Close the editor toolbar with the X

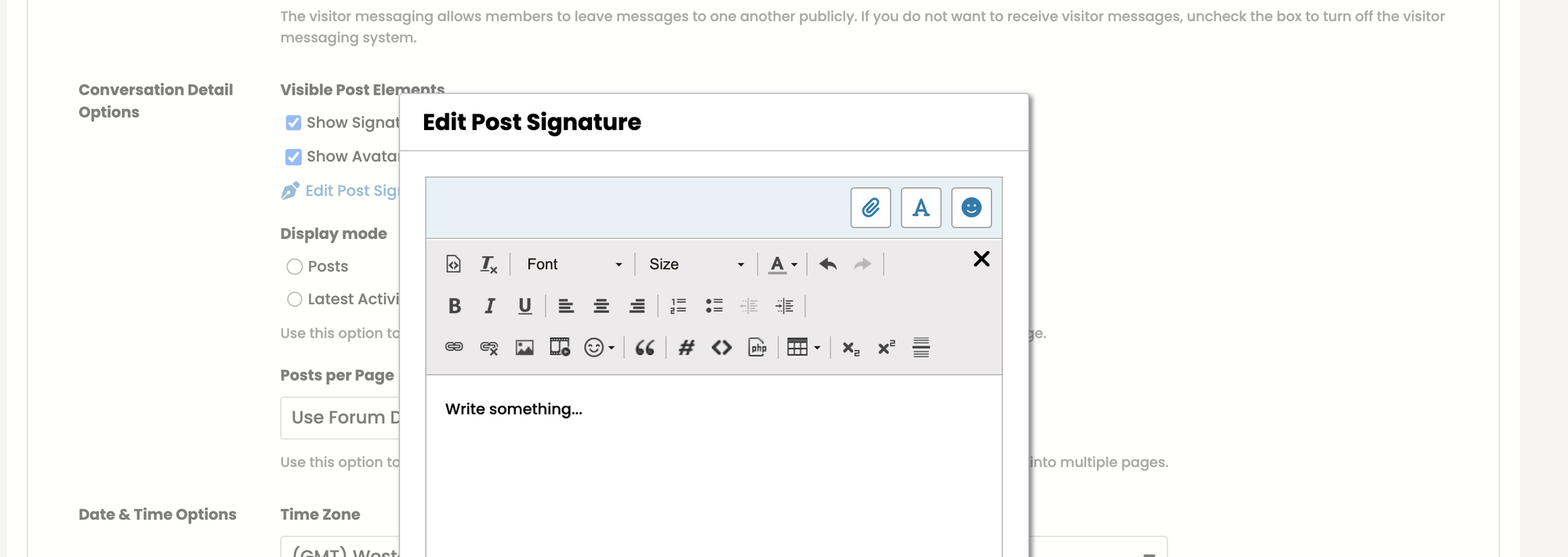pyautogui.click(x=981, y=259)
